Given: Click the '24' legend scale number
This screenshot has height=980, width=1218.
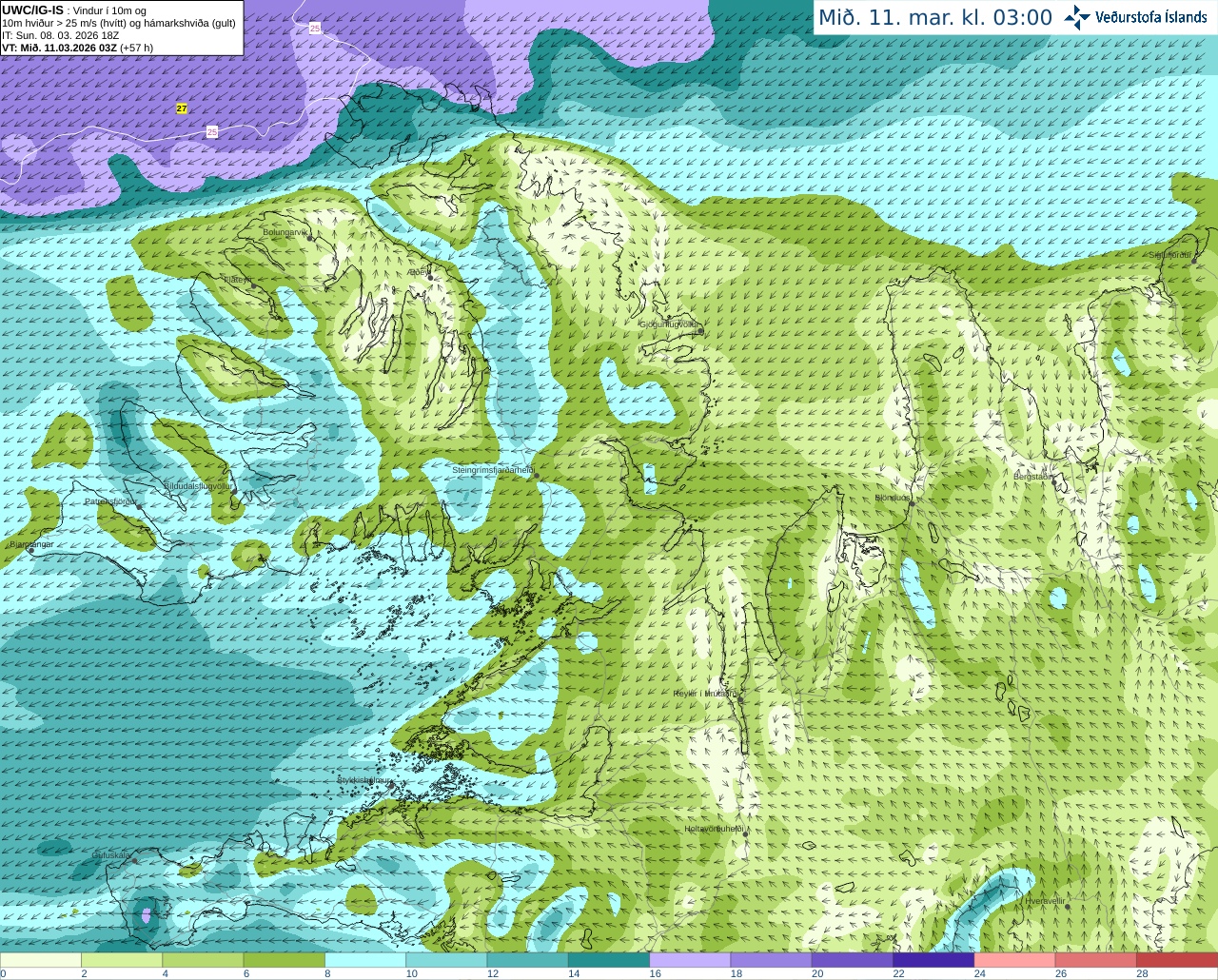Looking at the screenshot, I should tap(979, 973).
